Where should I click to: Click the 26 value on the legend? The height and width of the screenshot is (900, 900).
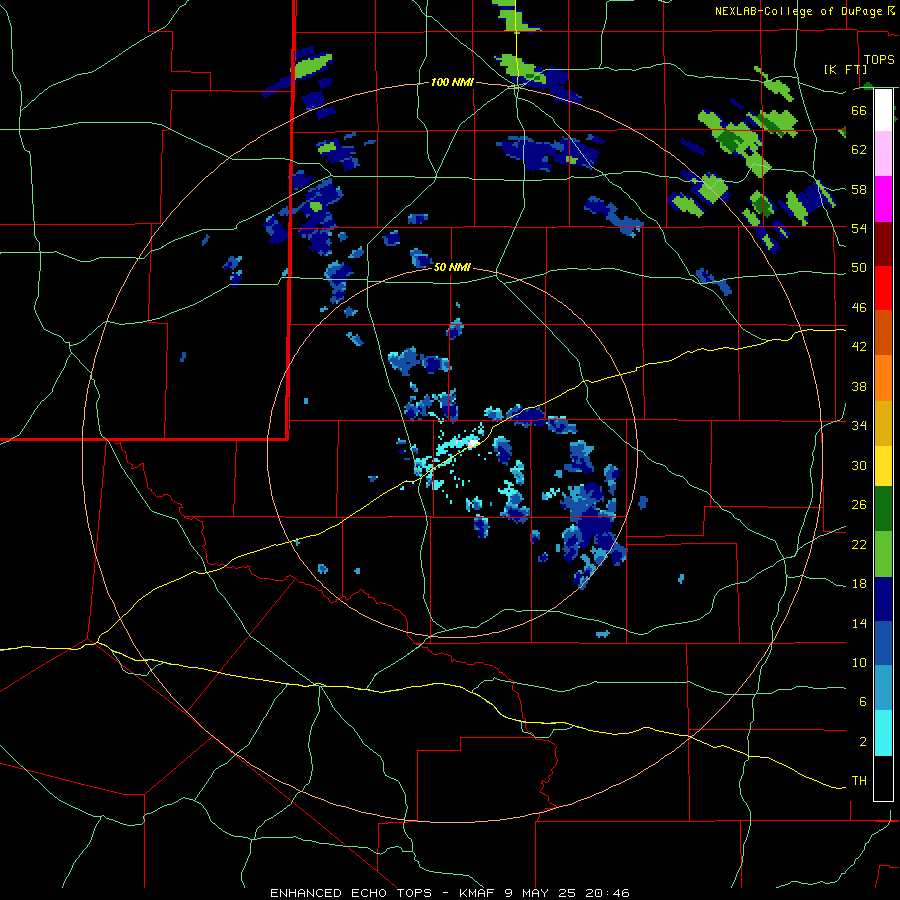tap(859, 505)
